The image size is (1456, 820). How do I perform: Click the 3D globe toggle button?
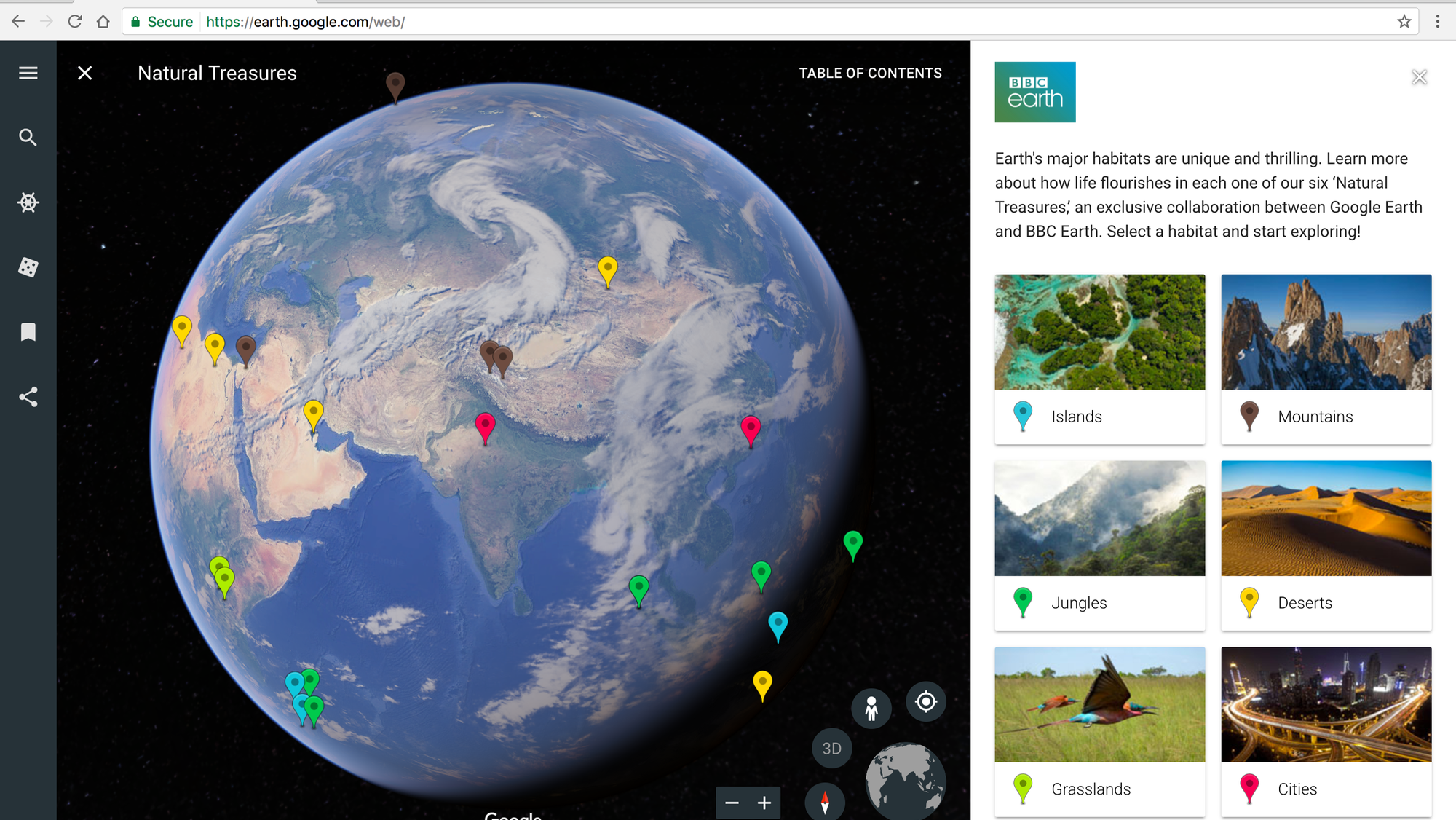tap(832, 748)
